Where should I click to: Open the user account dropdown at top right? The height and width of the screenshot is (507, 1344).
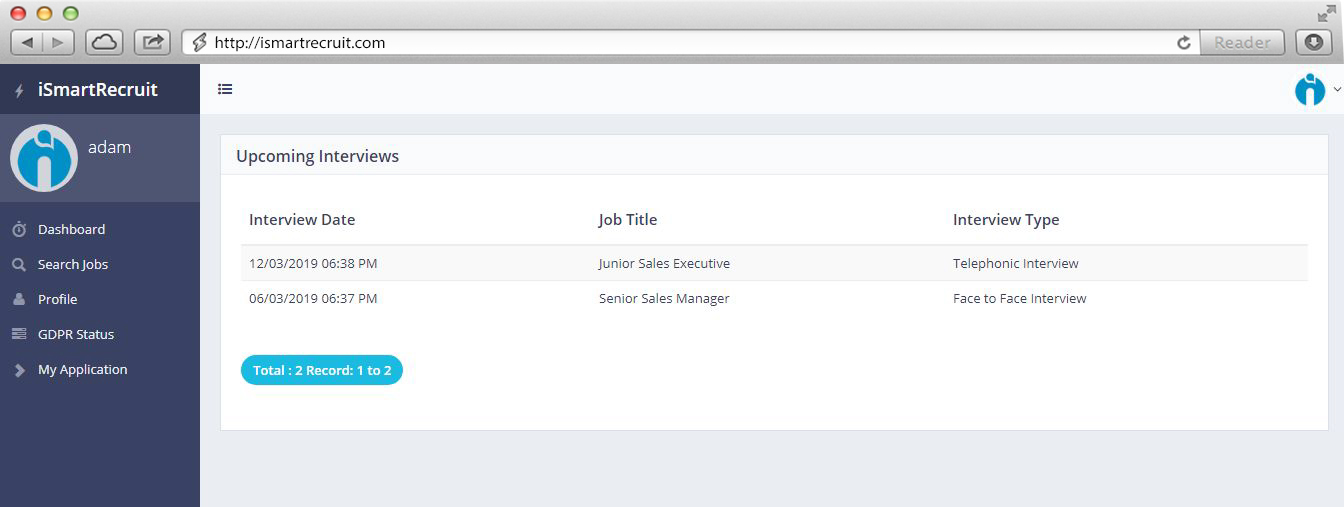pos(1316,90)
